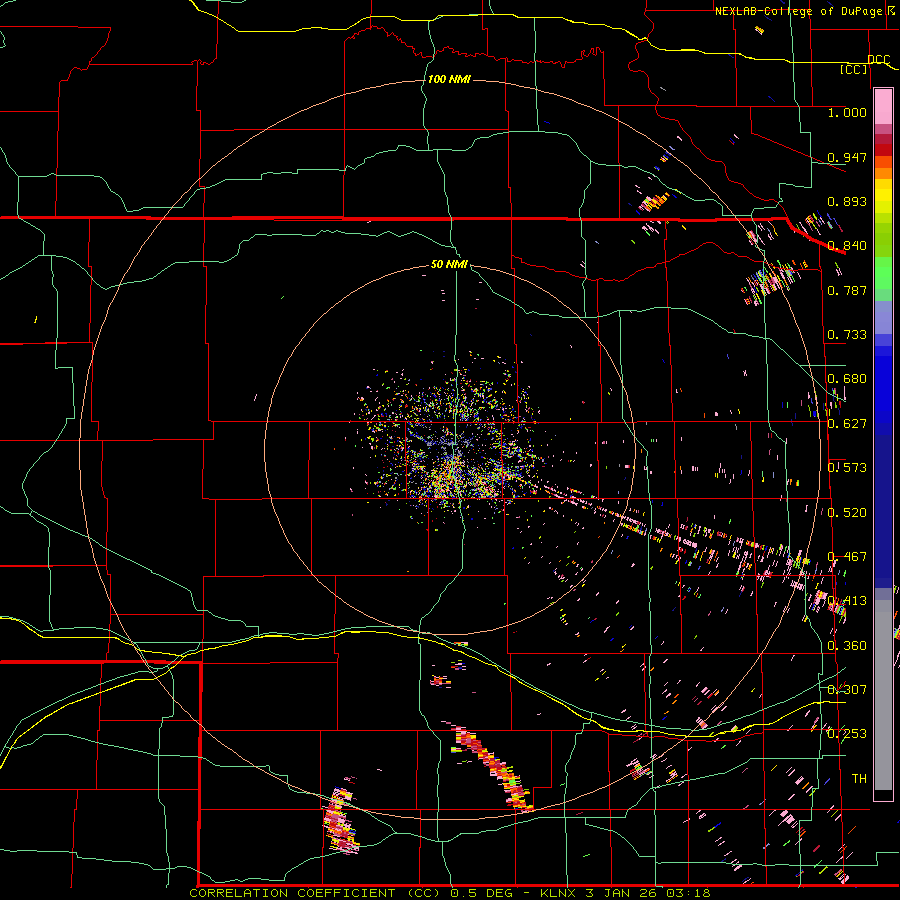The width and height of the screenshot is (900, 900).
Task: Pick the gray segment at bottom of color bar
Action: point(883,695)
